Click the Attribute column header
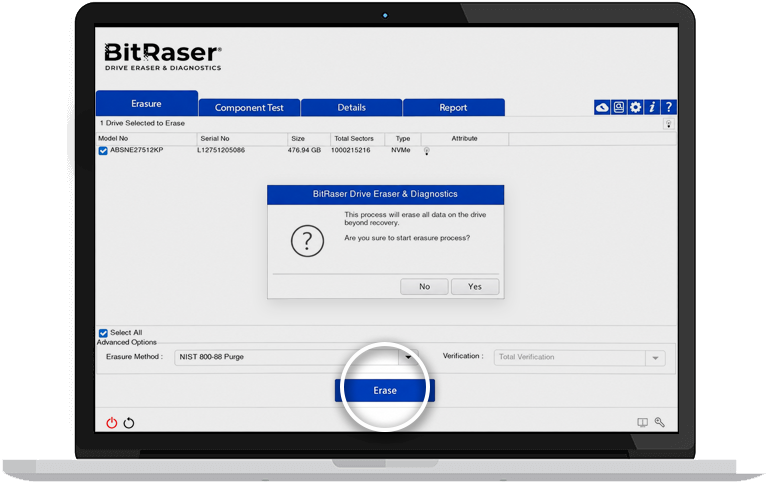 [464, 138]
